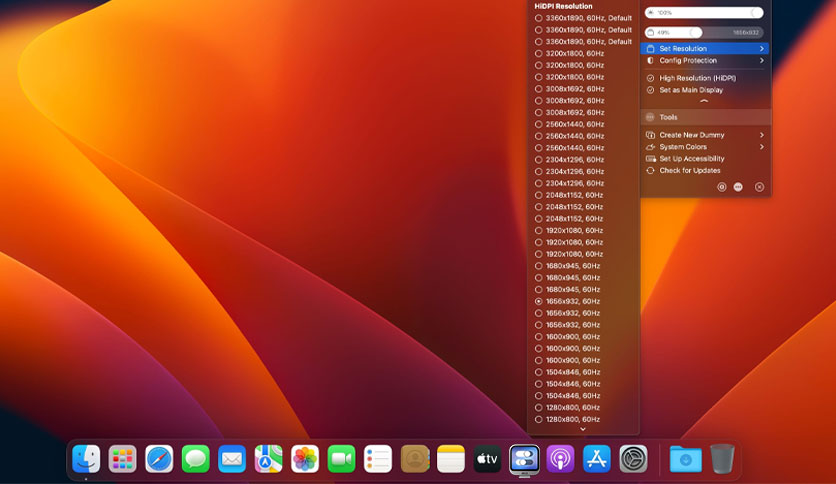Adjust the 100% brightness slider

(704, 12)
